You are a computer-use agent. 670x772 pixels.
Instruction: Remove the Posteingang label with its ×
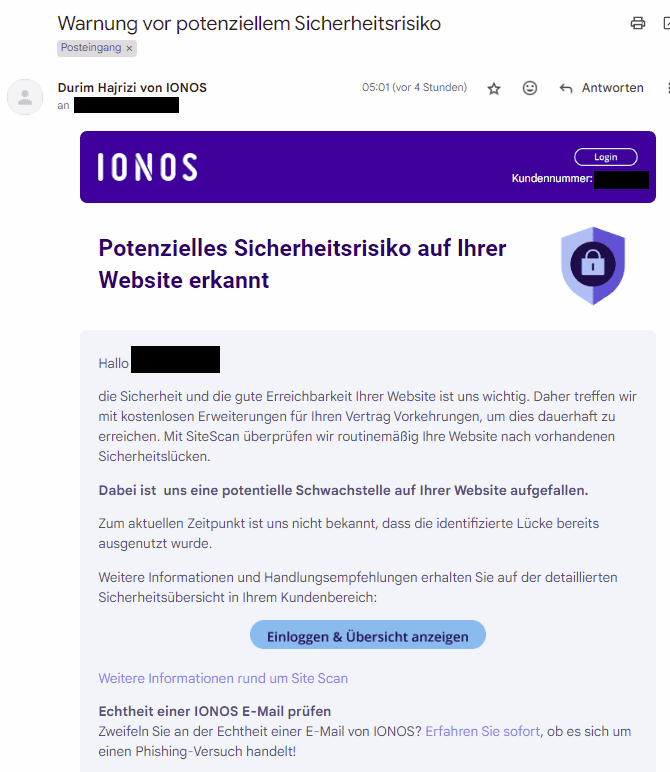point(130,48)
